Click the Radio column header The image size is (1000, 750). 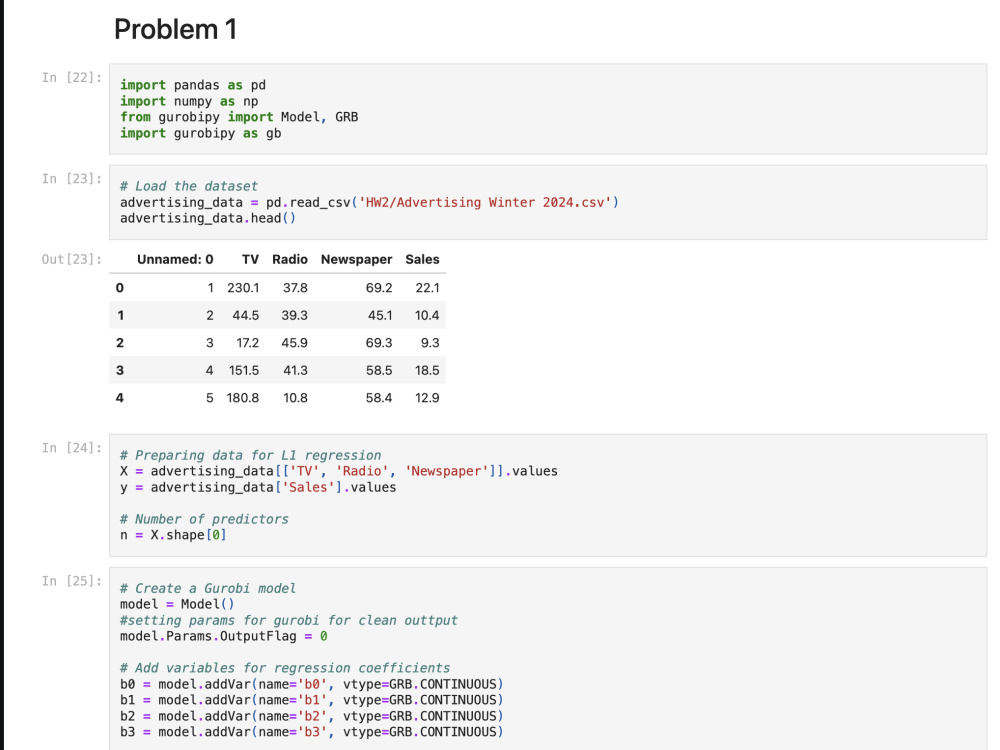coord(290,259)
